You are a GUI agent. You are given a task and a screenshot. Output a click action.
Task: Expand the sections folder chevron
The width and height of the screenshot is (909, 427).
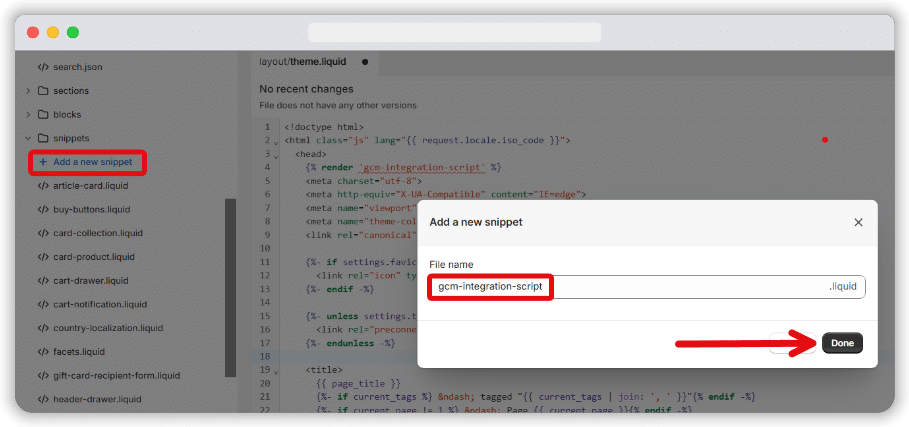pyautogui.click(x=28, y=91)
